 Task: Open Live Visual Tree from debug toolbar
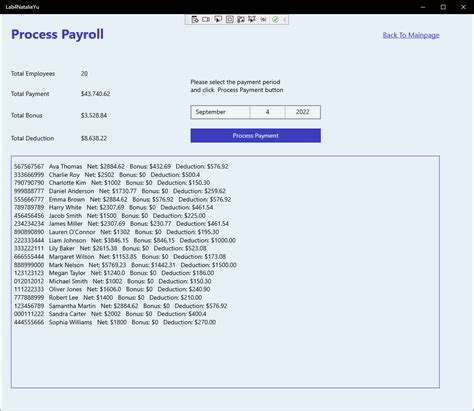(x=195, y=20)
